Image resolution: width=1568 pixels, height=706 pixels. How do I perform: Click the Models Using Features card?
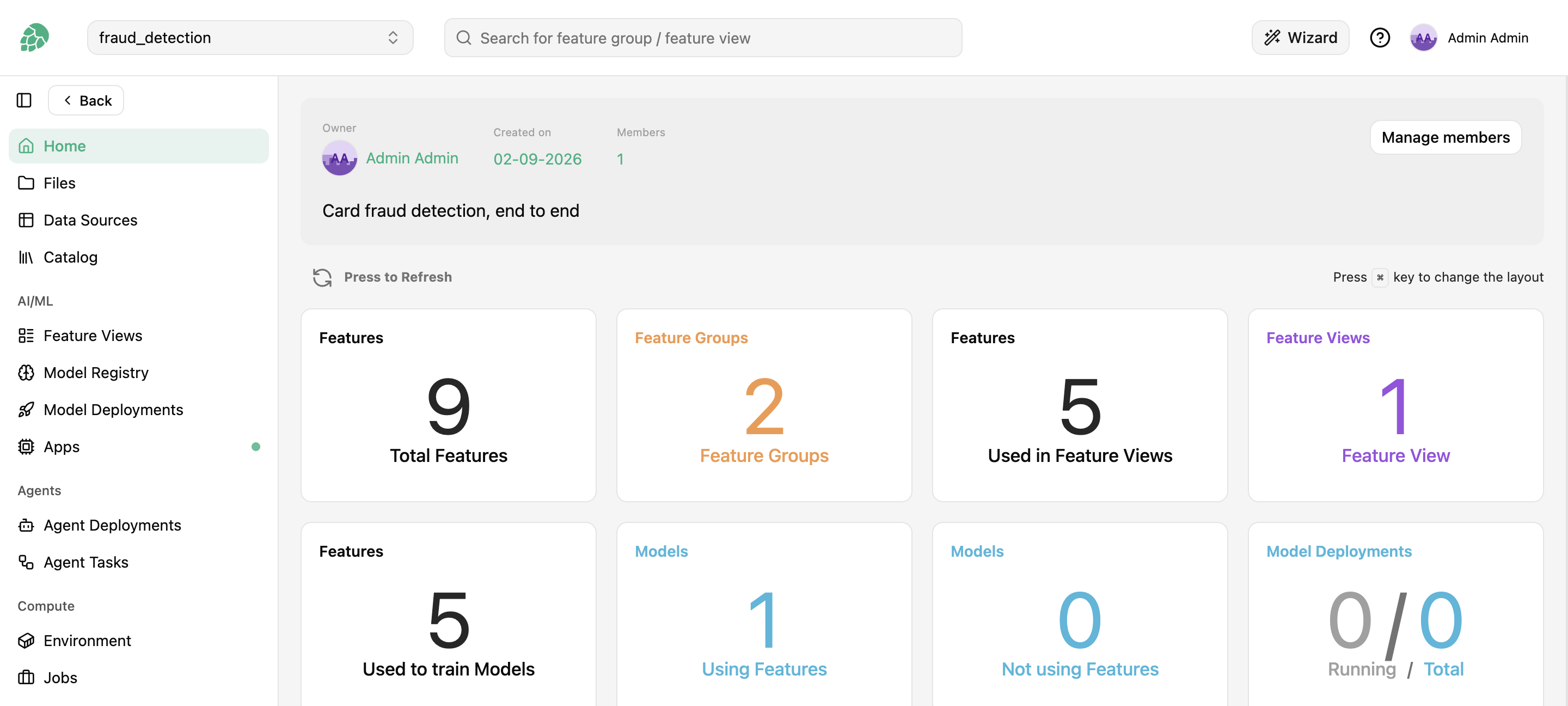tap(764, 614)
